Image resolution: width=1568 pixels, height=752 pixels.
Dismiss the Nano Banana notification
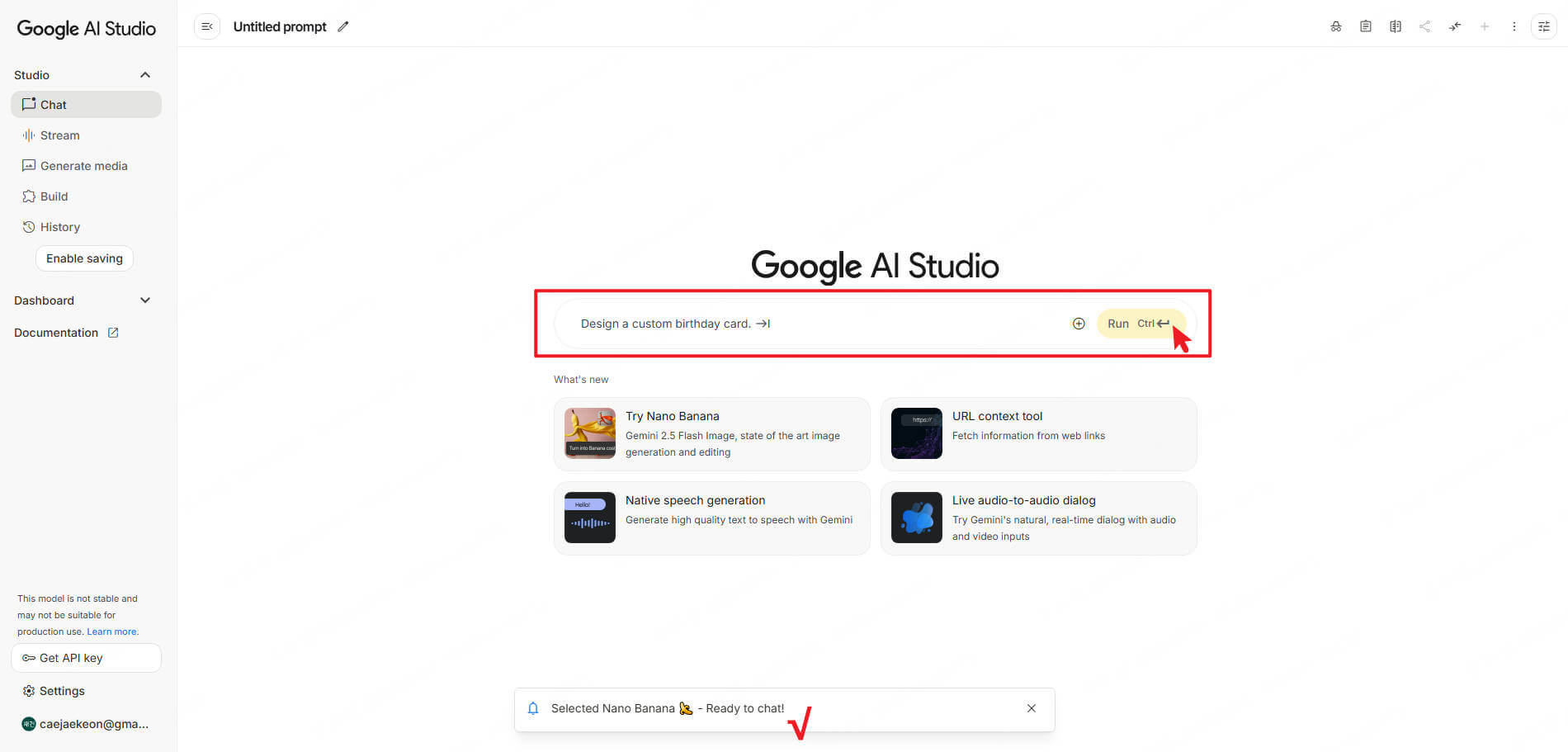[1032, 708]
